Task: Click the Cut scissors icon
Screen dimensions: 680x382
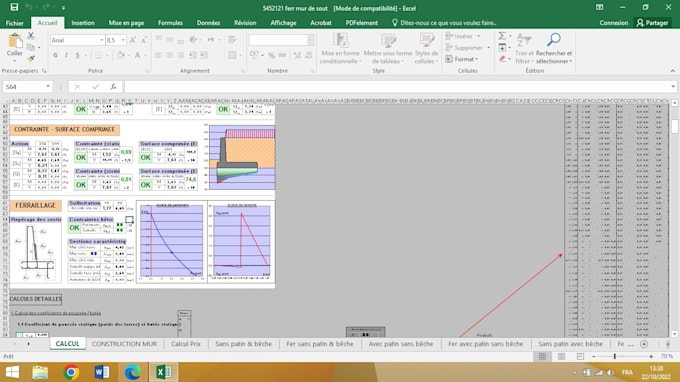Action: [31, 36]
